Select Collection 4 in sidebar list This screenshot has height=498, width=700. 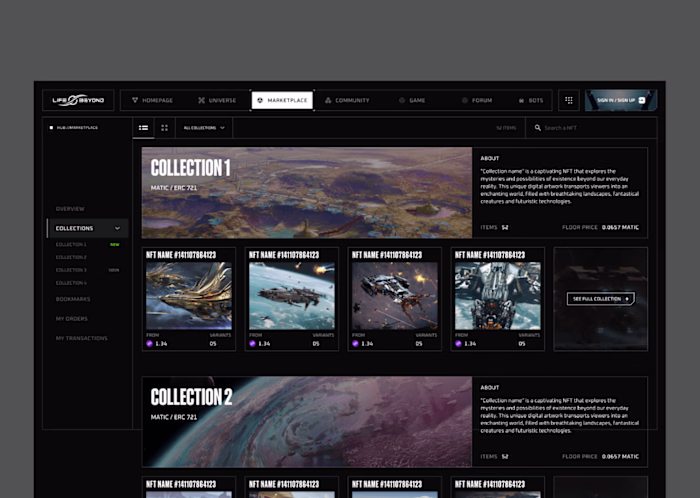[x=71, y=282]
